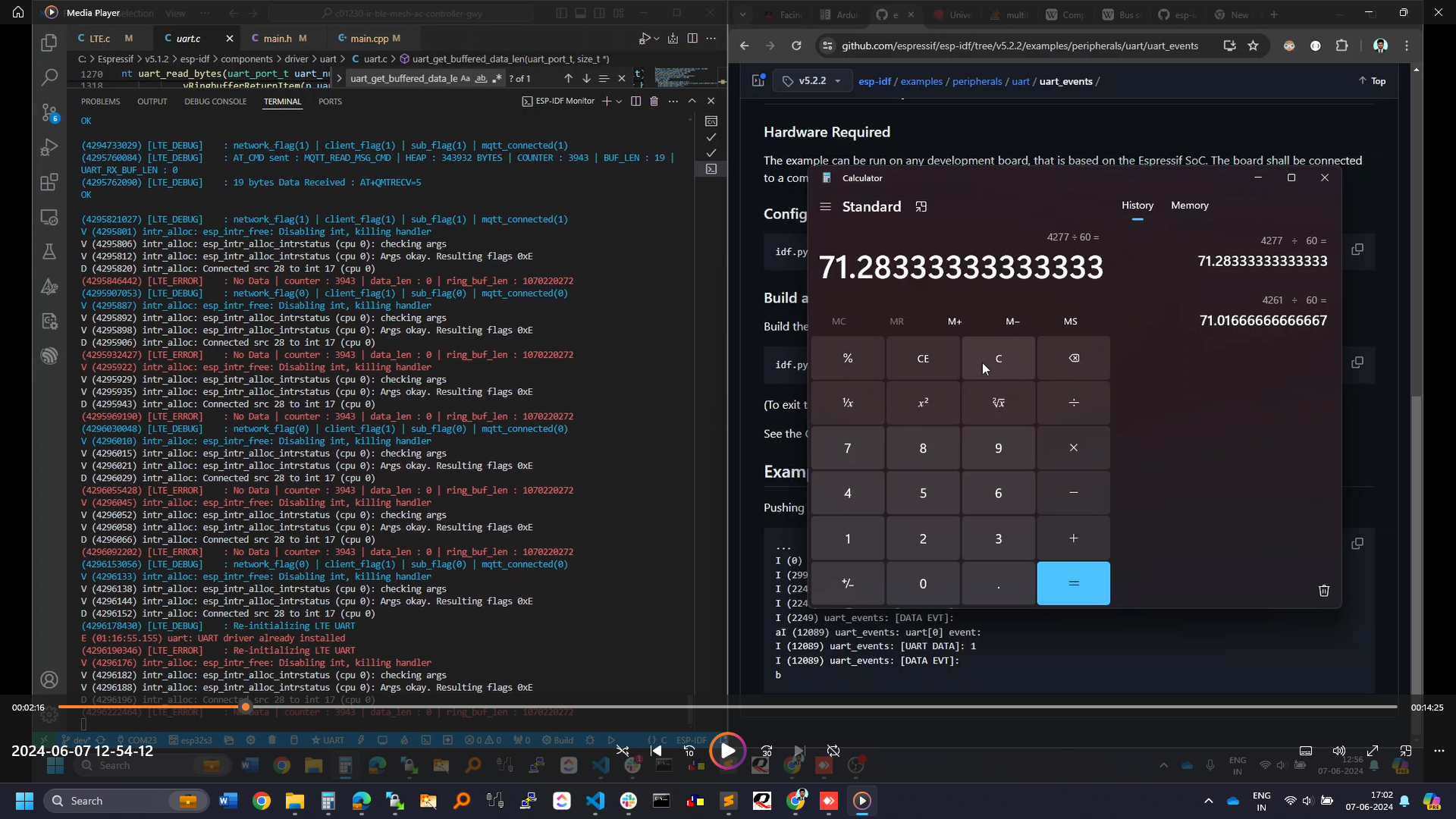Viewport: 1456px width, 819px height.
Task: Click Media Player shuffle icon
Action: pos(623,751)
